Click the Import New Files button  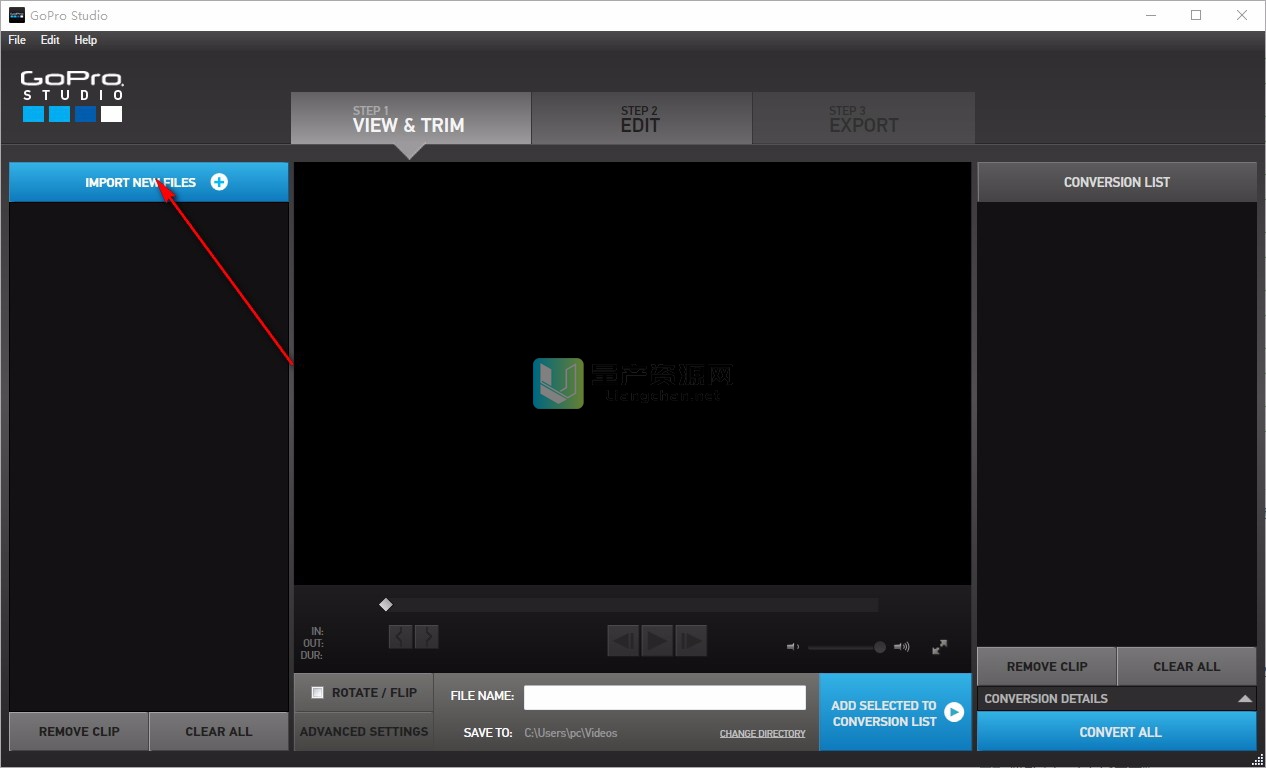coord(148,182)
